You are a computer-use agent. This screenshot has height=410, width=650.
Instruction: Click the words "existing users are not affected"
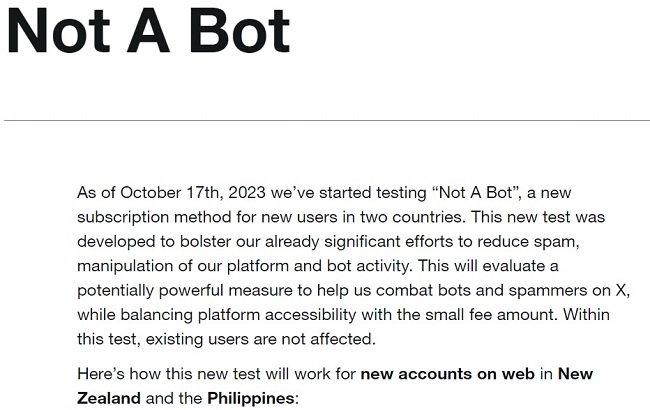[259, 340]
